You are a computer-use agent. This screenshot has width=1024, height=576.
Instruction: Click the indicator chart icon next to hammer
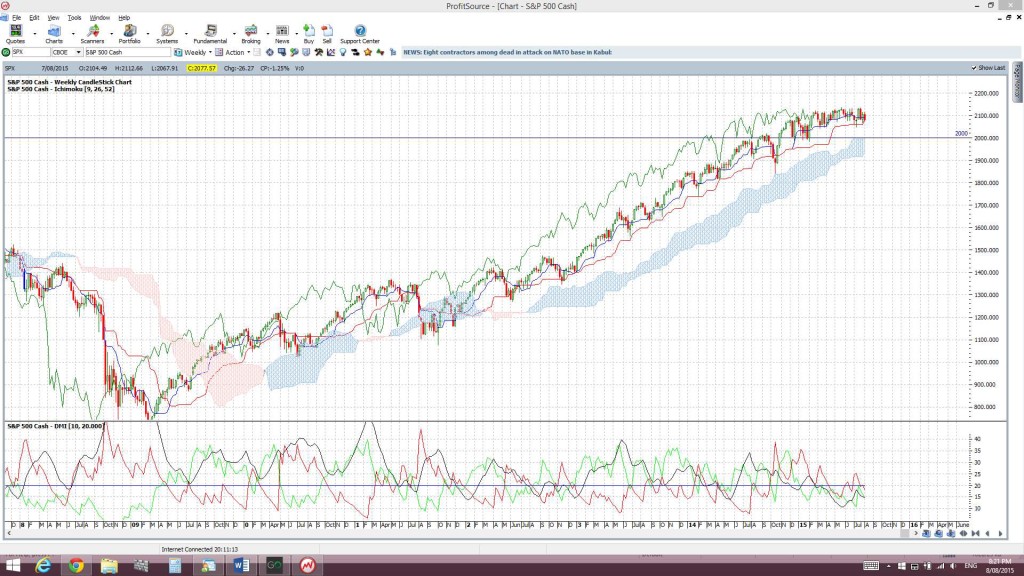pyautogui.click(x=331, y=52)
